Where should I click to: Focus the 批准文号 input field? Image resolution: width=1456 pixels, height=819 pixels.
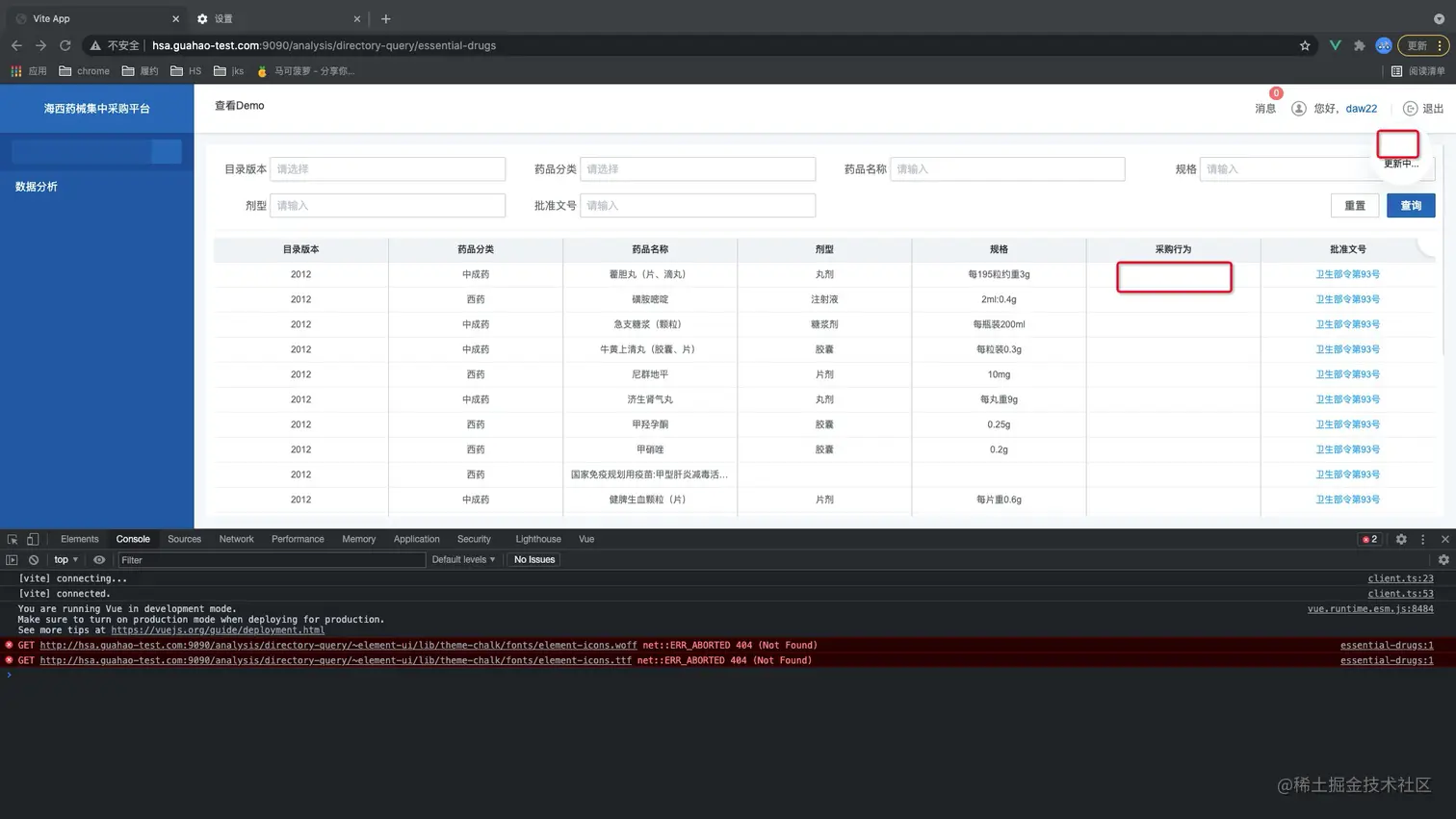(x=698, y=206)
